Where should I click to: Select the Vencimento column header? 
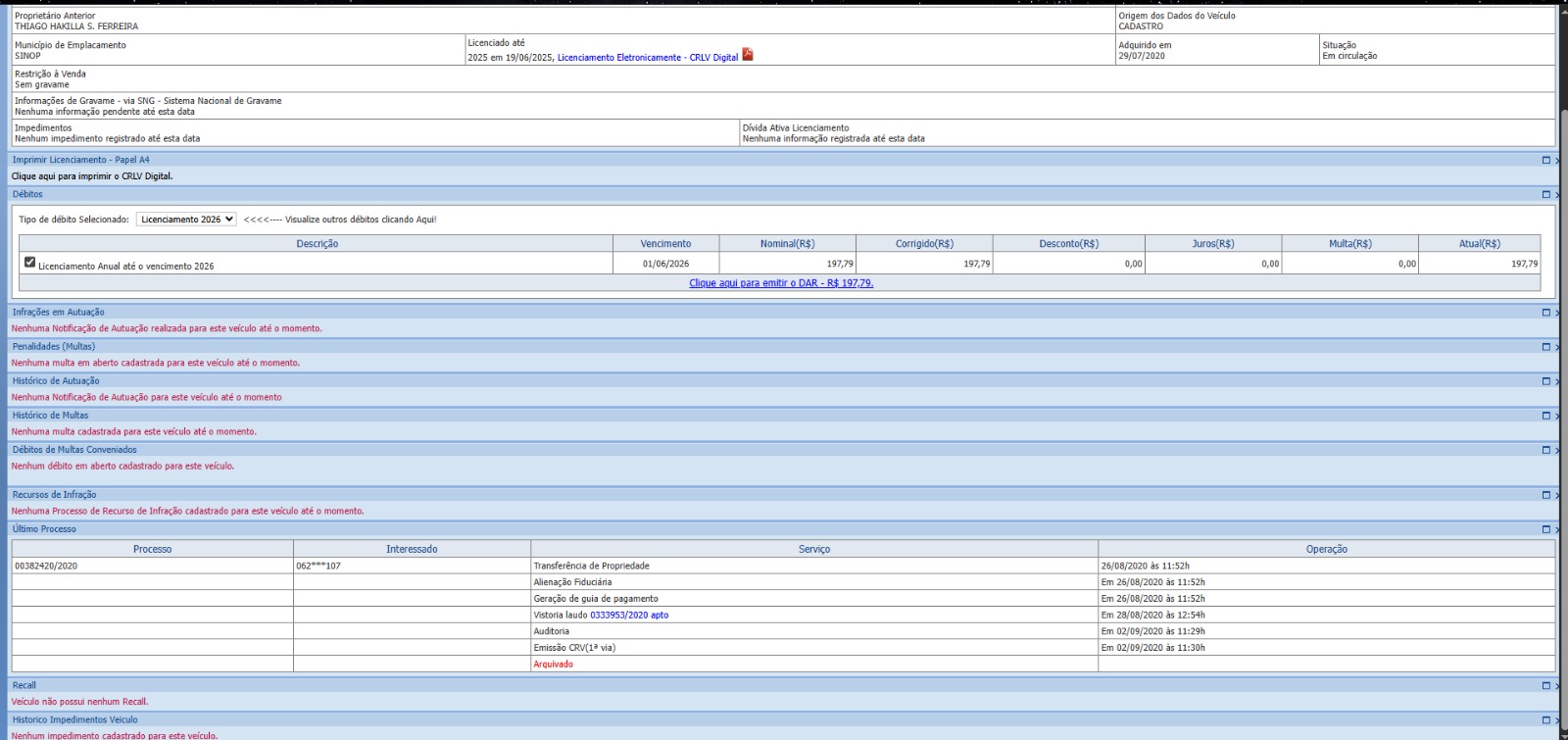665,244
